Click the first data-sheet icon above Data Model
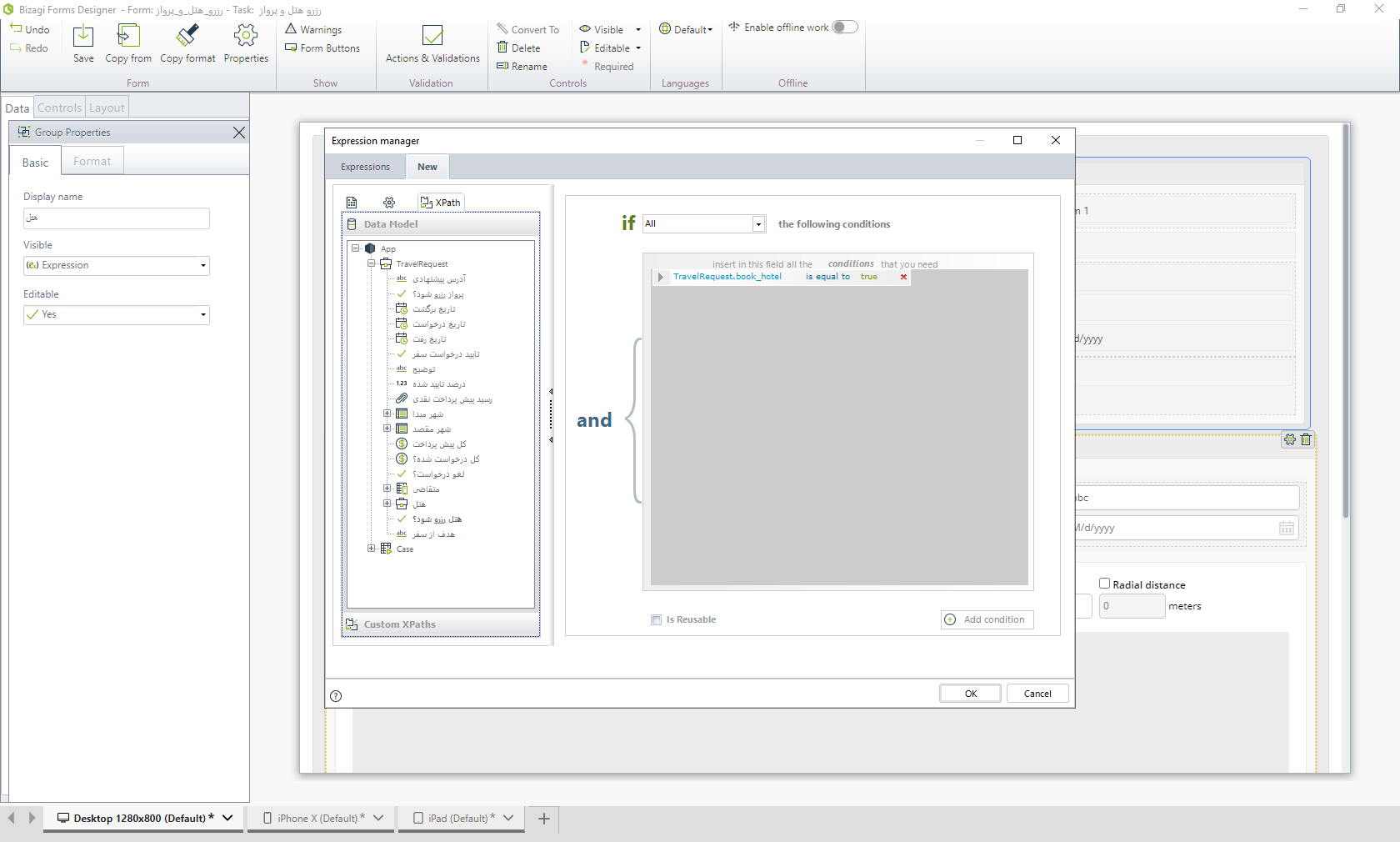 (352, 203)
